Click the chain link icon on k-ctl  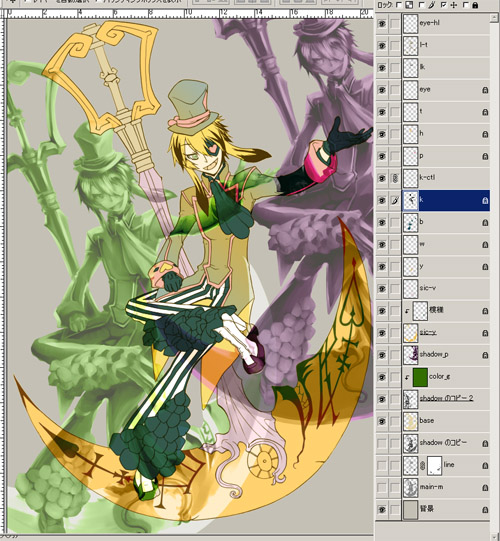click(395, 178)
